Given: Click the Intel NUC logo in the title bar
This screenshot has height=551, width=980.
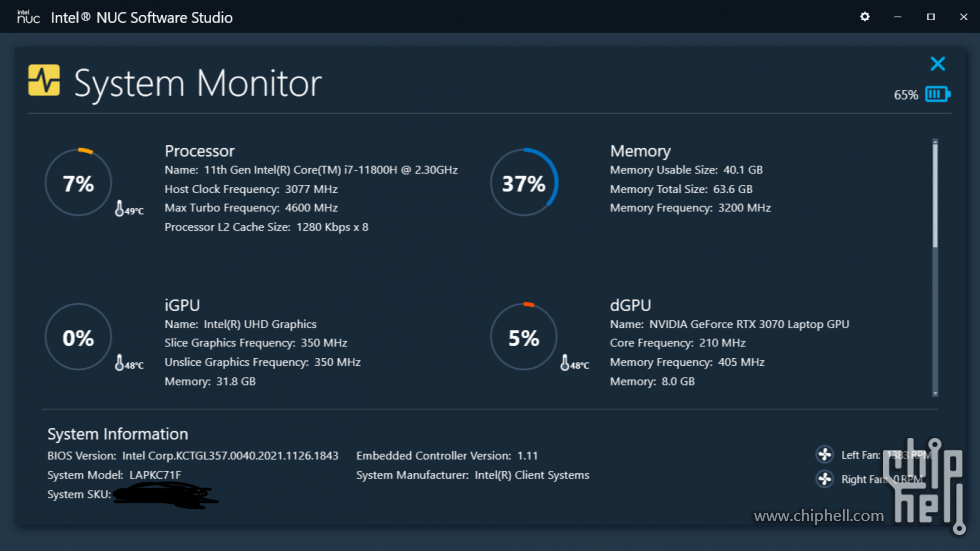Looking at the screenshot, I should (28, 17).
